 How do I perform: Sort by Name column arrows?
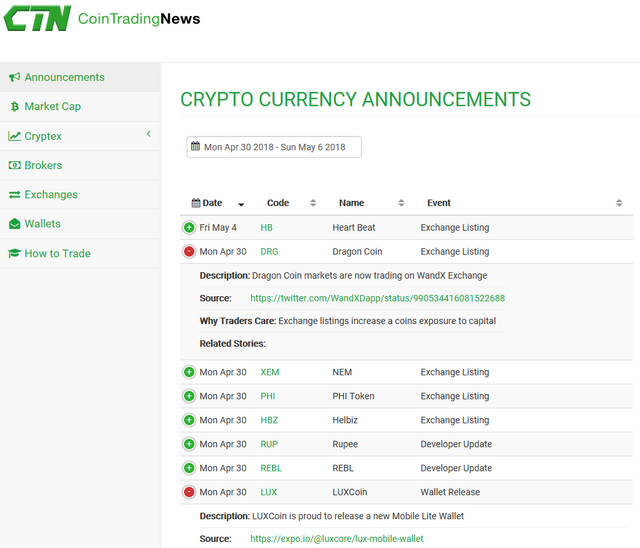click(401, 203)
